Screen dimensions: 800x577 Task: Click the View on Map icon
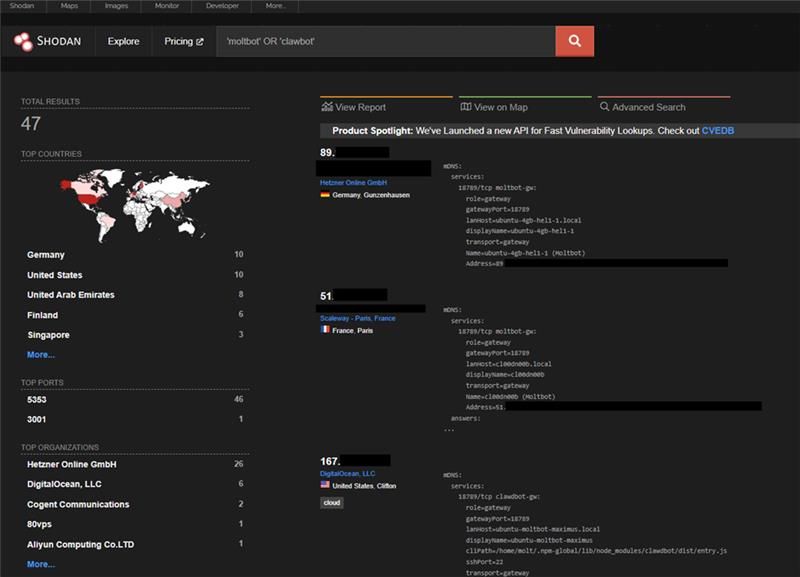click(x=465, y=107)
